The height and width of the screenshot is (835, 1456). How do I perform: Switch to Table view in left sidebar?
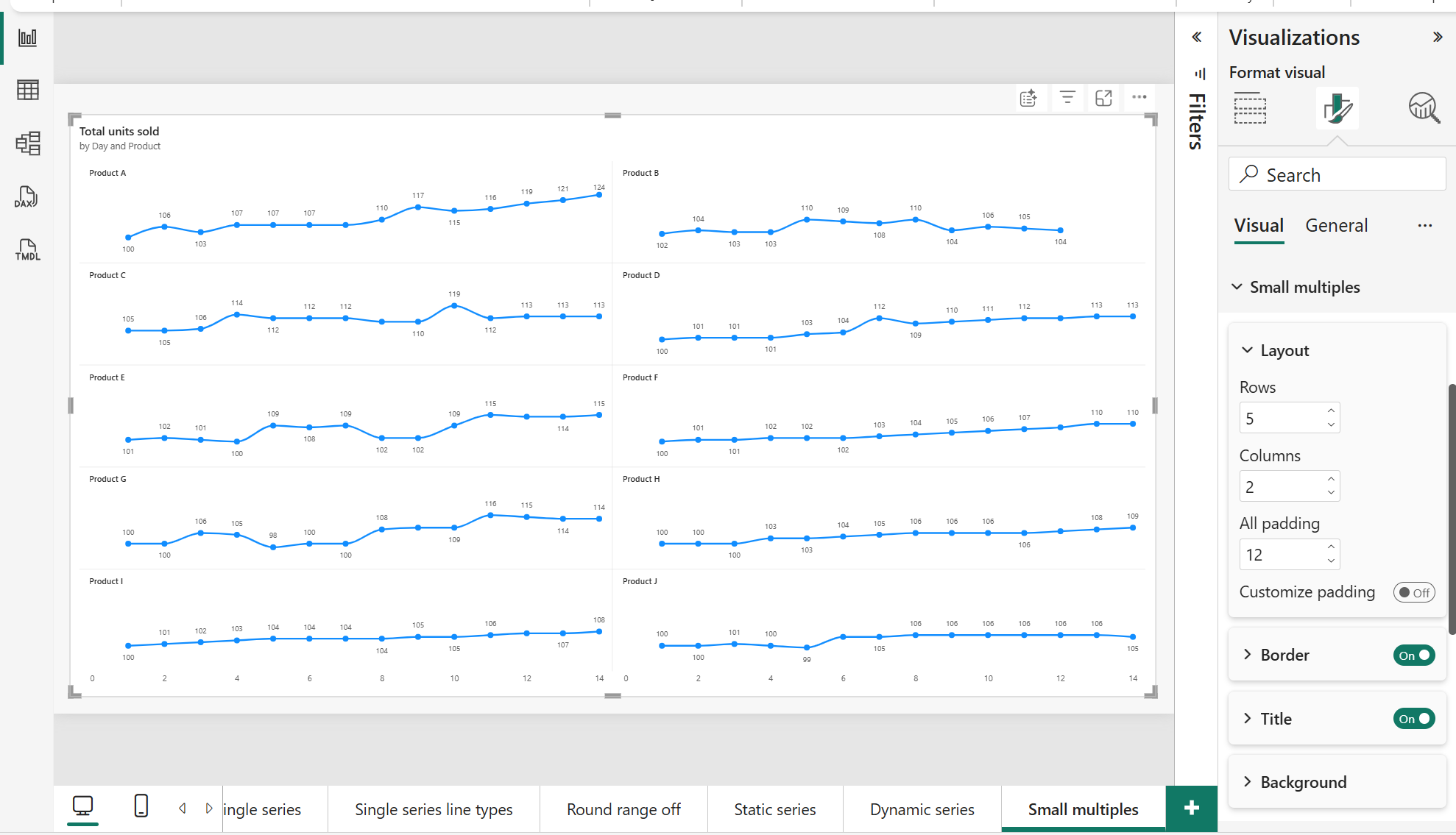click(27, 89)
